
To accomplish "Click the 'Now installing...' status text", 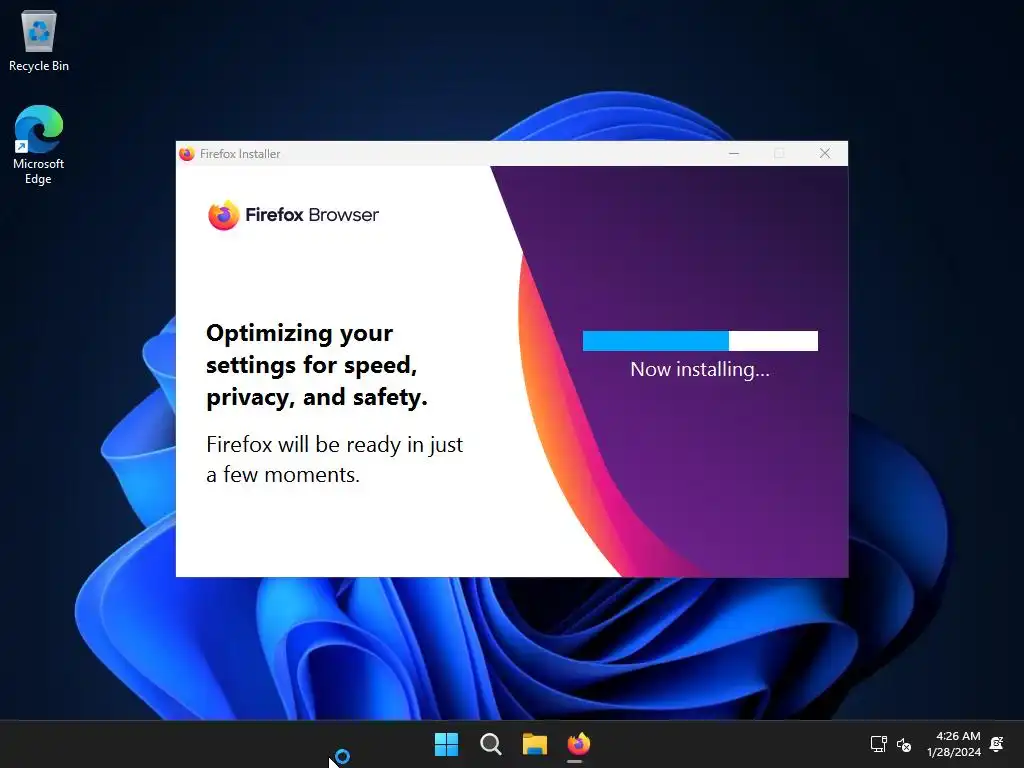I will [x=700, y=370].
